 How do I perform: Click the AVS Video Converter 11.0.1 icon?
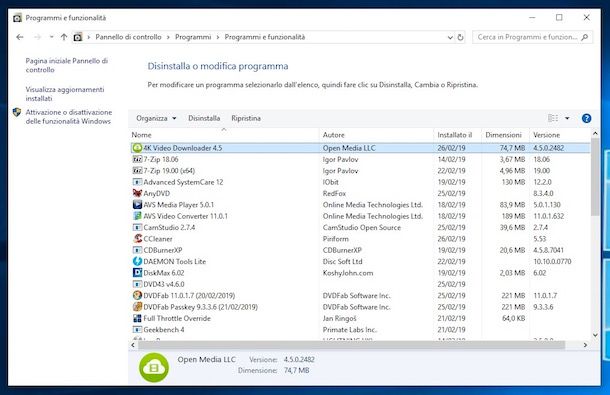pos(137,216)
